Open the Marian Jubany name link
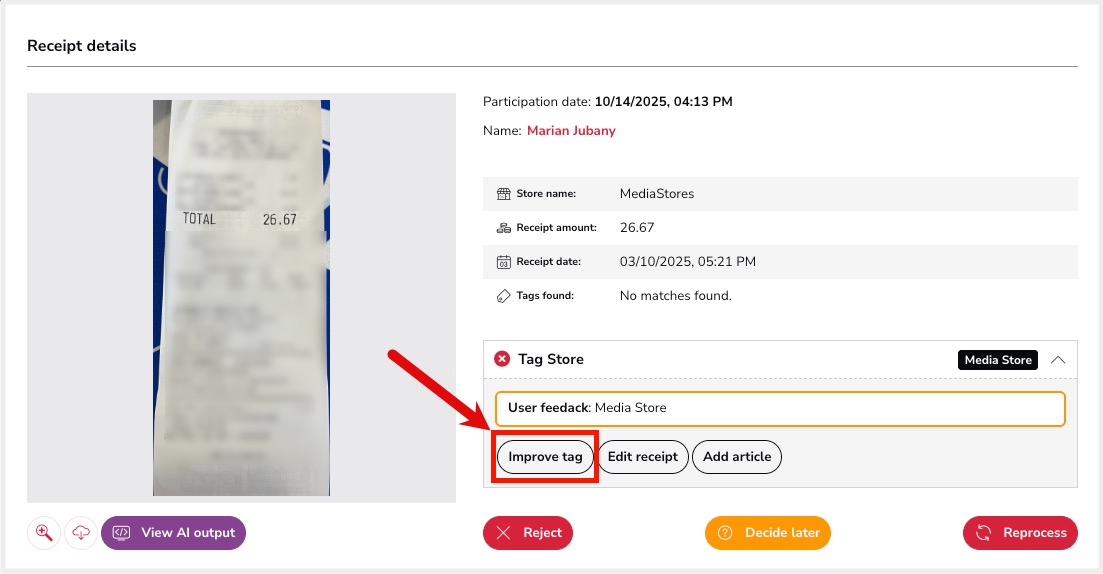This screenshot has width=1103, height=574. click(x=571, y=131)
